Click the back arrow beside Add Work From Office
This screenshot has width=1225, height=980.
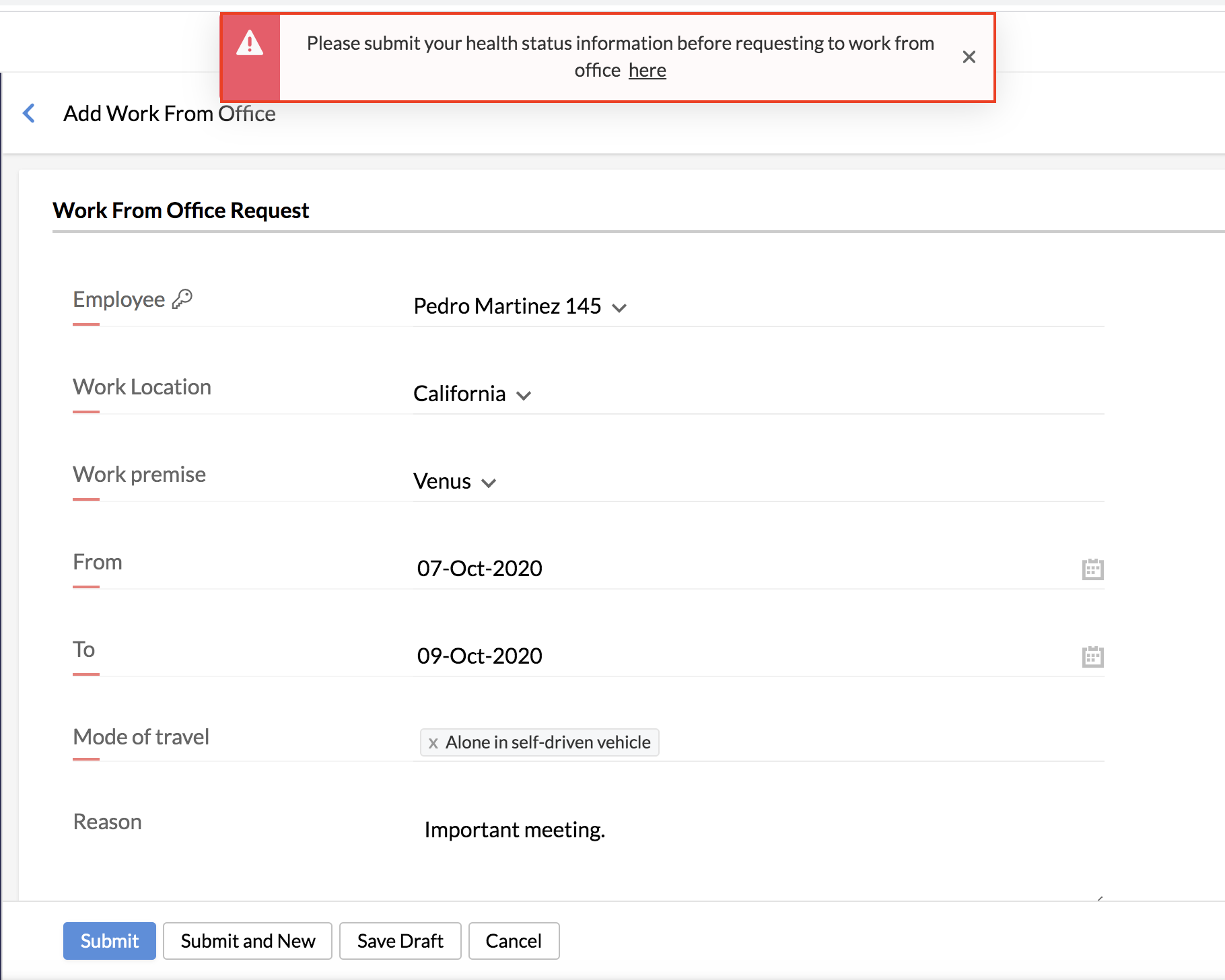point(29,113)
